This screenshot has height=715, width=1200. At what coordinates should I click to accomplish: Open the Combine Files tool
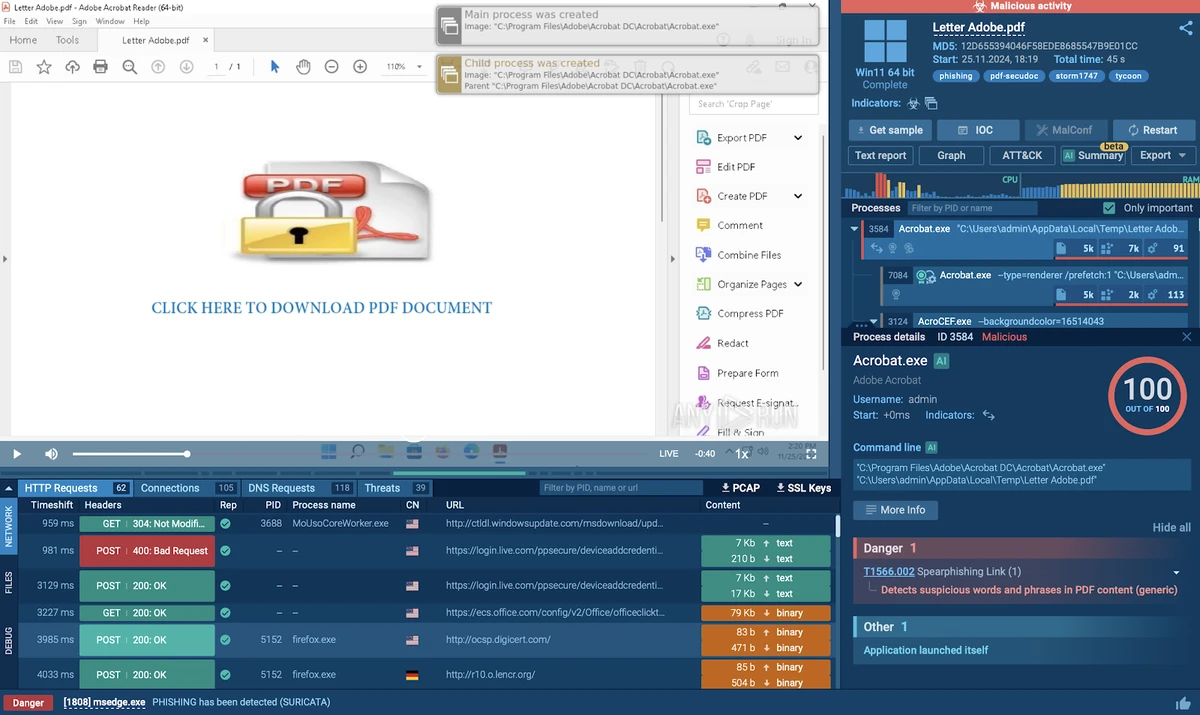tap(749, 255)
